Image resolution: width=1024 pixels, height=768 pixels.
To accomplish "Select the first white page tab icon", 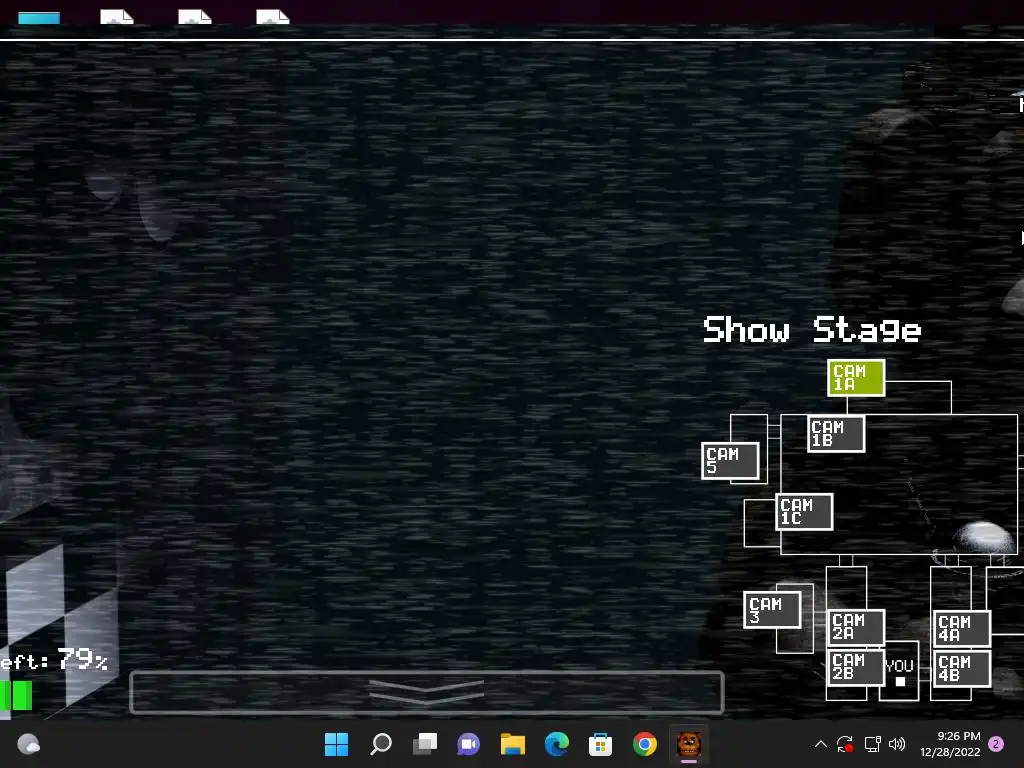I will (117, 17).
